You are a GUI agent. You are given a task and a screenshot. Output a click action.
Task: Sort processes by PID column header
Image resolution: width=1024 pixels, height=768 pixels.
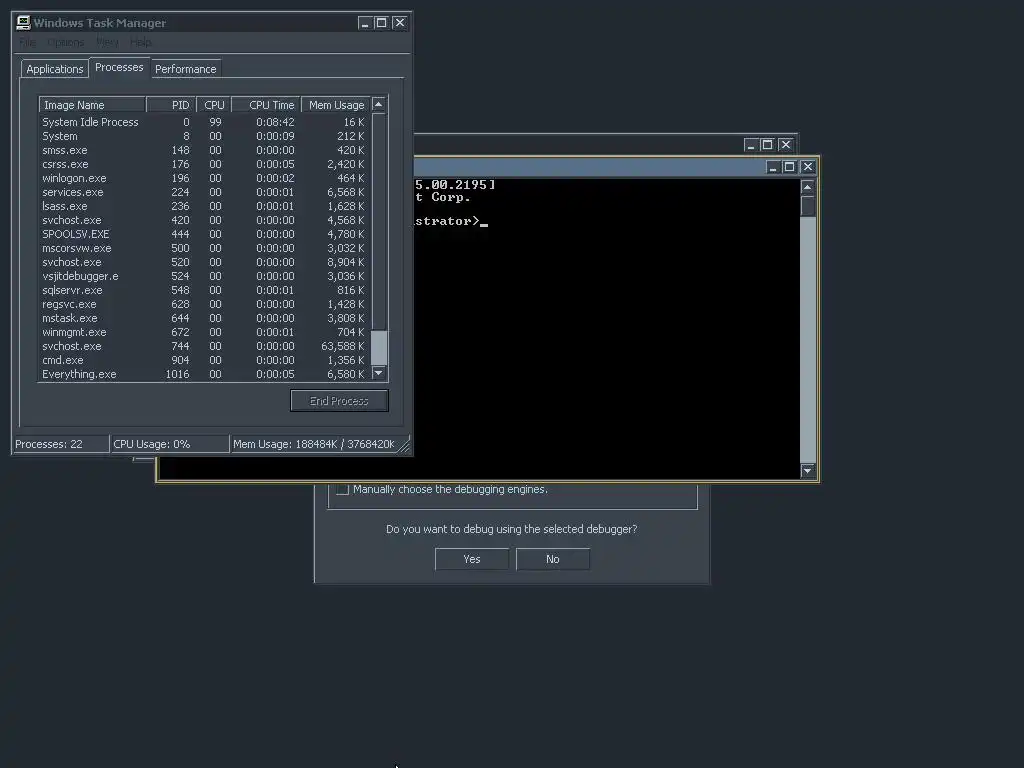click(171, 105)
